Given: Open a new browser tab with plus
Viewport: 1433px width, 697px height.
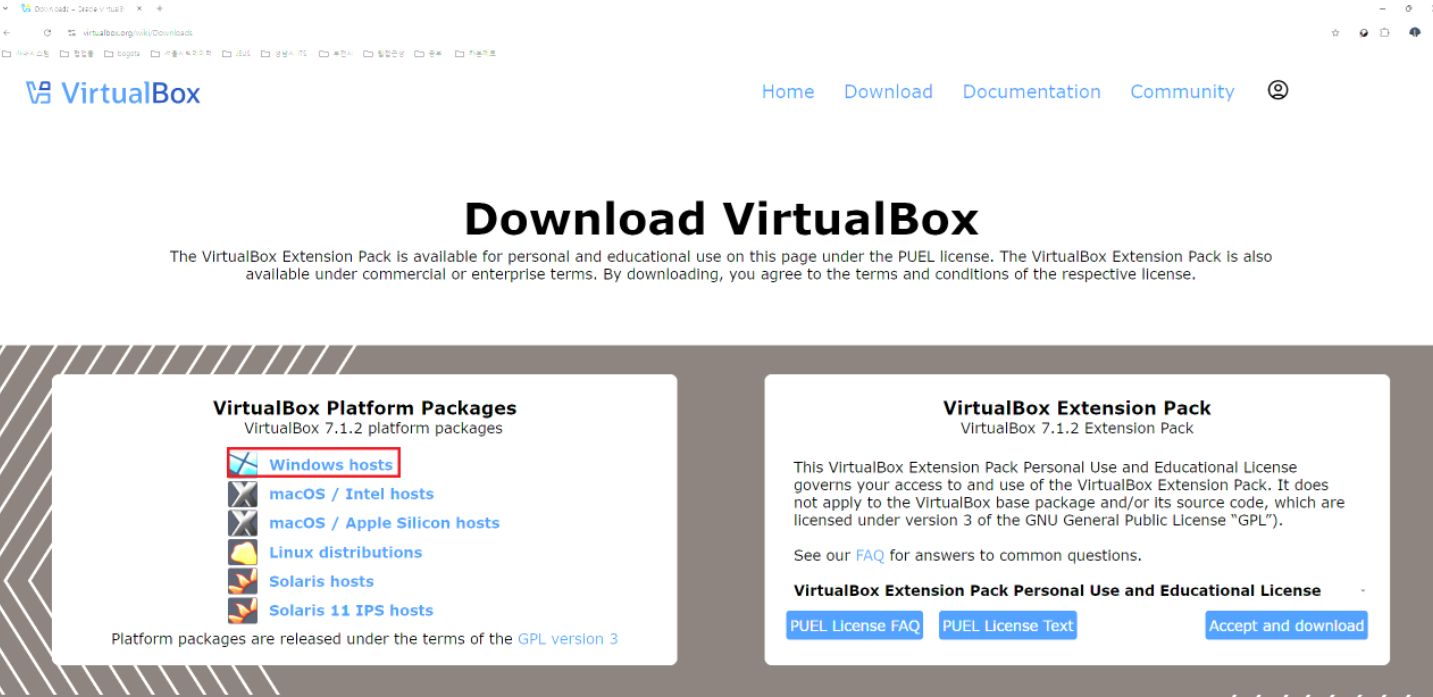Looking at the screenshot, I should click(x=160, y=9).
